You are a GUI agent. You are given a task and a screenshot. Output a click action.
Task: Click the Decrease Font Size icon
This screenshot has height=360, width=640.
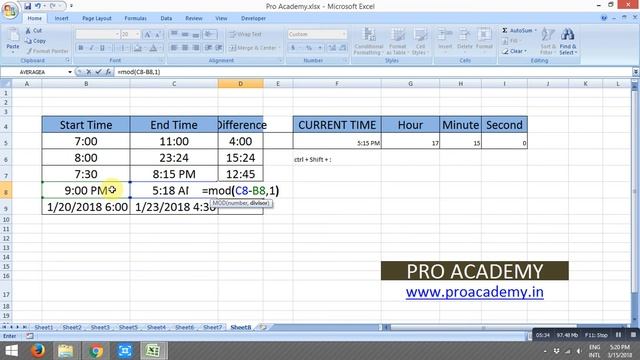click(158, 34)
